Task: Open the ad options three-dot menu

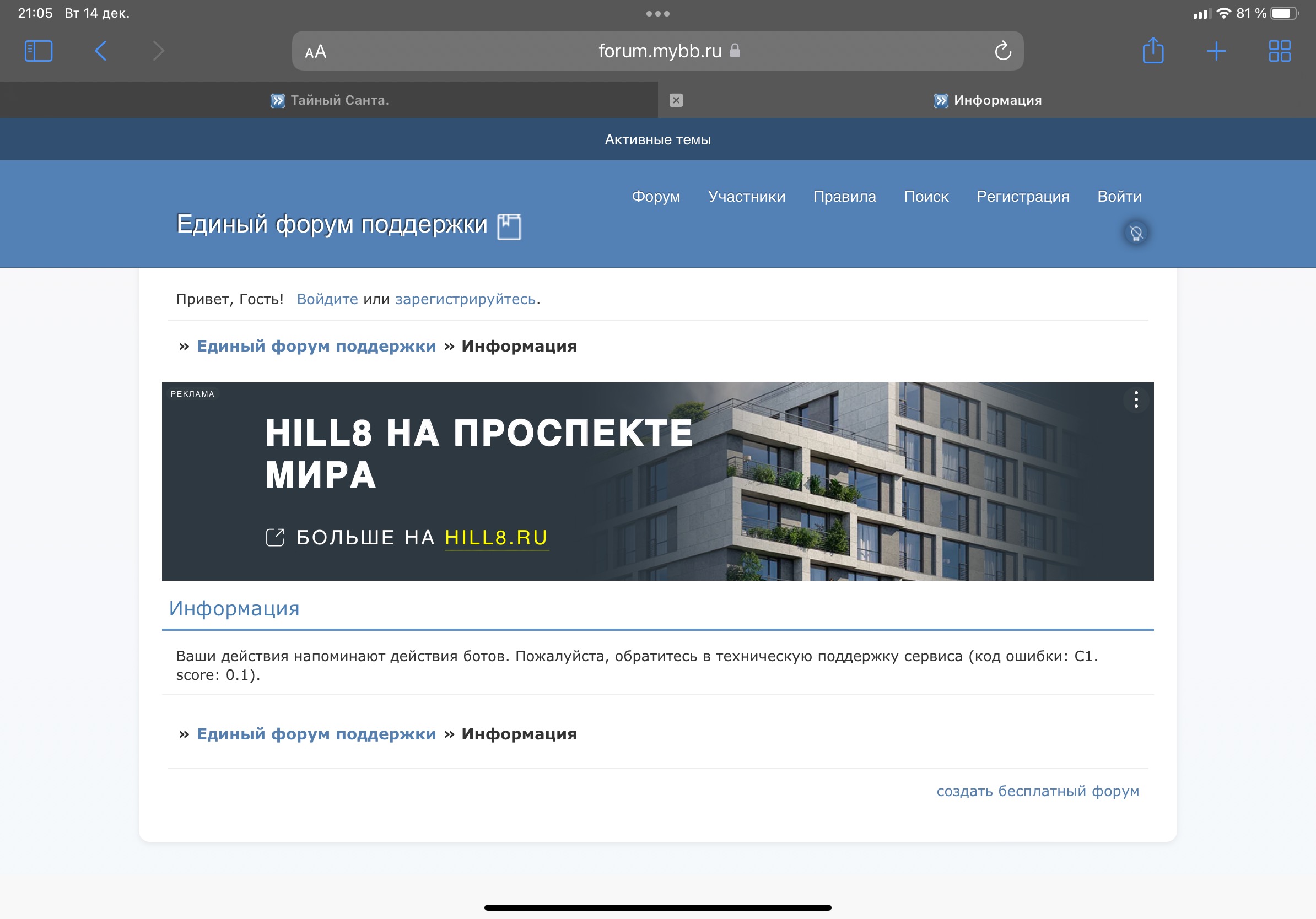Action: pos(1135,399)
